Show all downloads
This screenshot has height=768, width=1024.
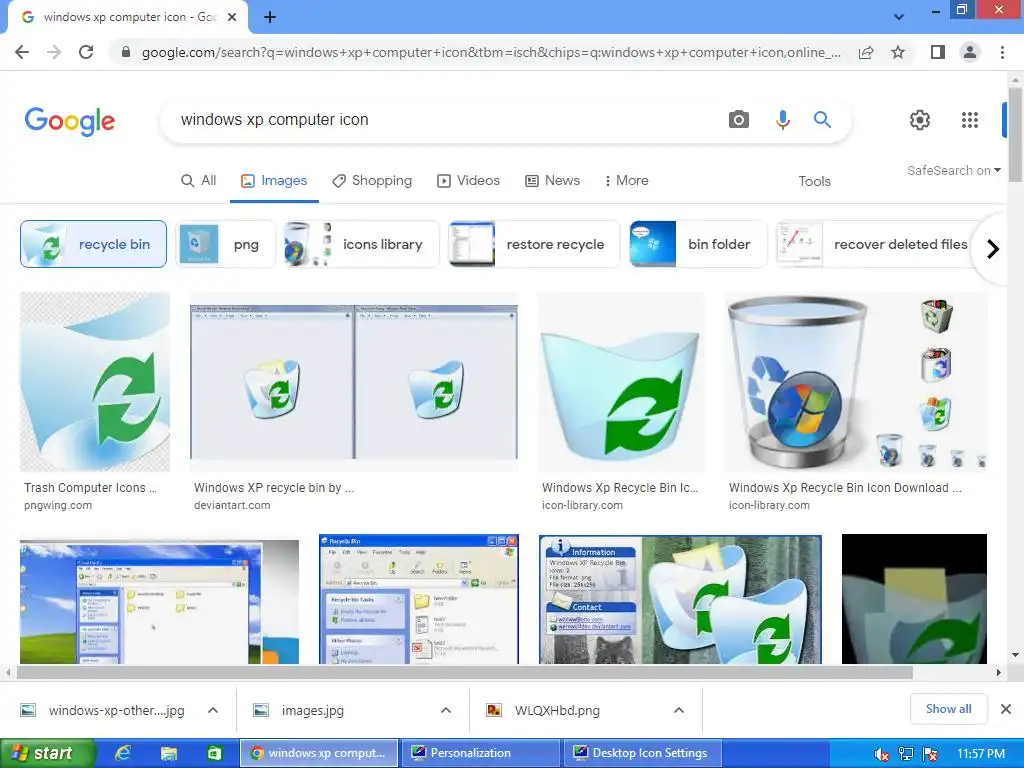point(948,709)
